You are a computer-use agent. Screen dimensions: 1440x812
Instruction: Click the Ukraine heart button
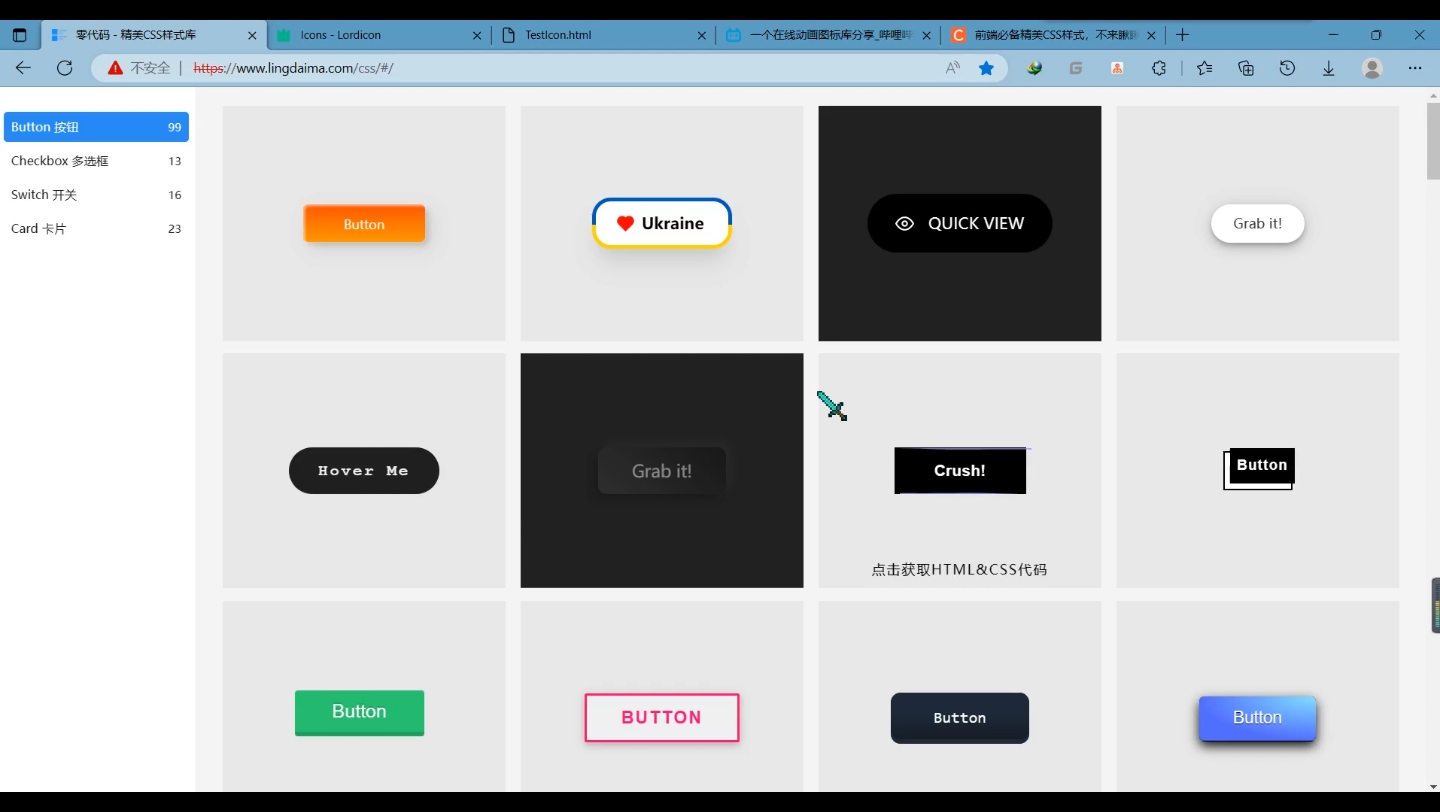[x=662, y=223]
